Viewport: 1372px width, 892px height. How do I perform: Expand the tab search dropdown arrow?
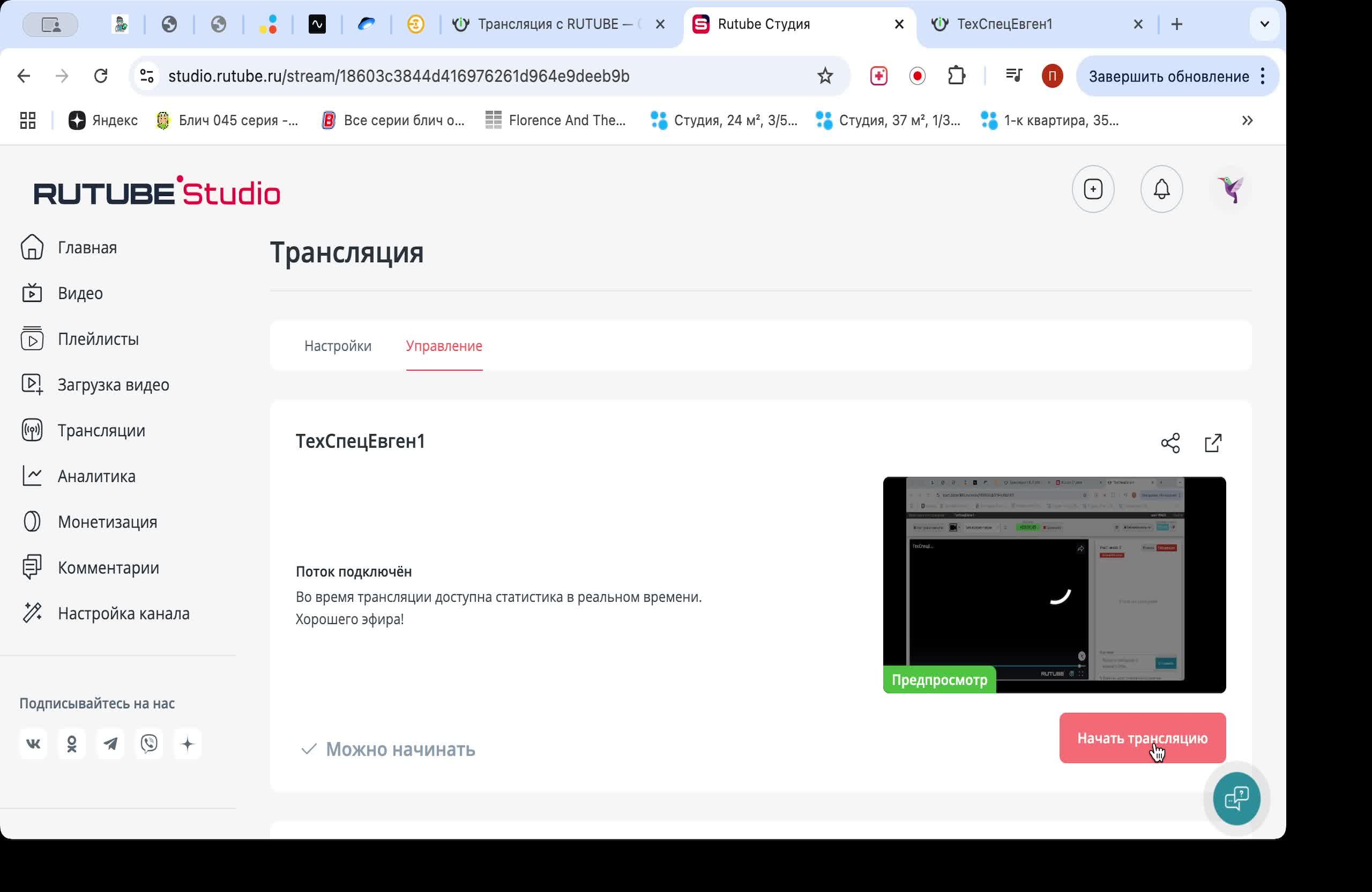coord(1264,24)
